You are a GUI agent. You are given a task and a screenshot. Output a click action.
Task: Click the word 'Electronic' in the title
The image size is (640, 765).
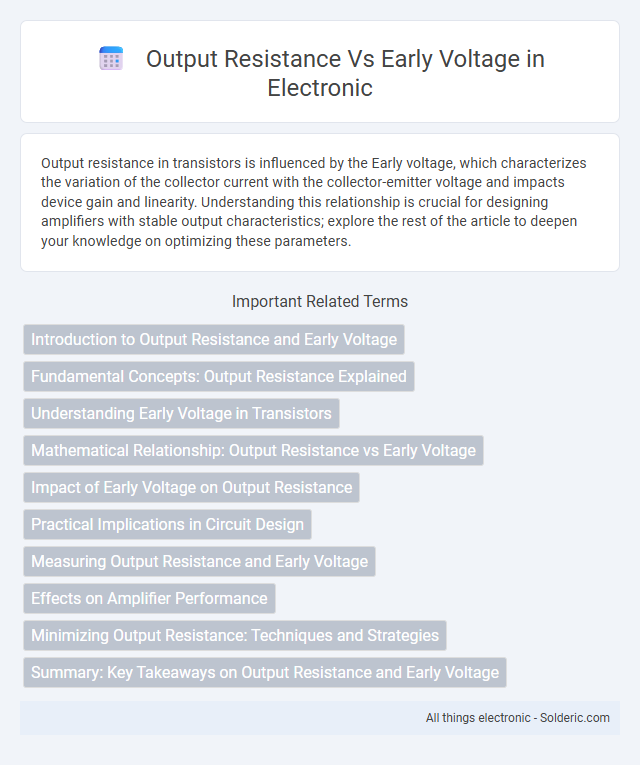tap(320, 88)
